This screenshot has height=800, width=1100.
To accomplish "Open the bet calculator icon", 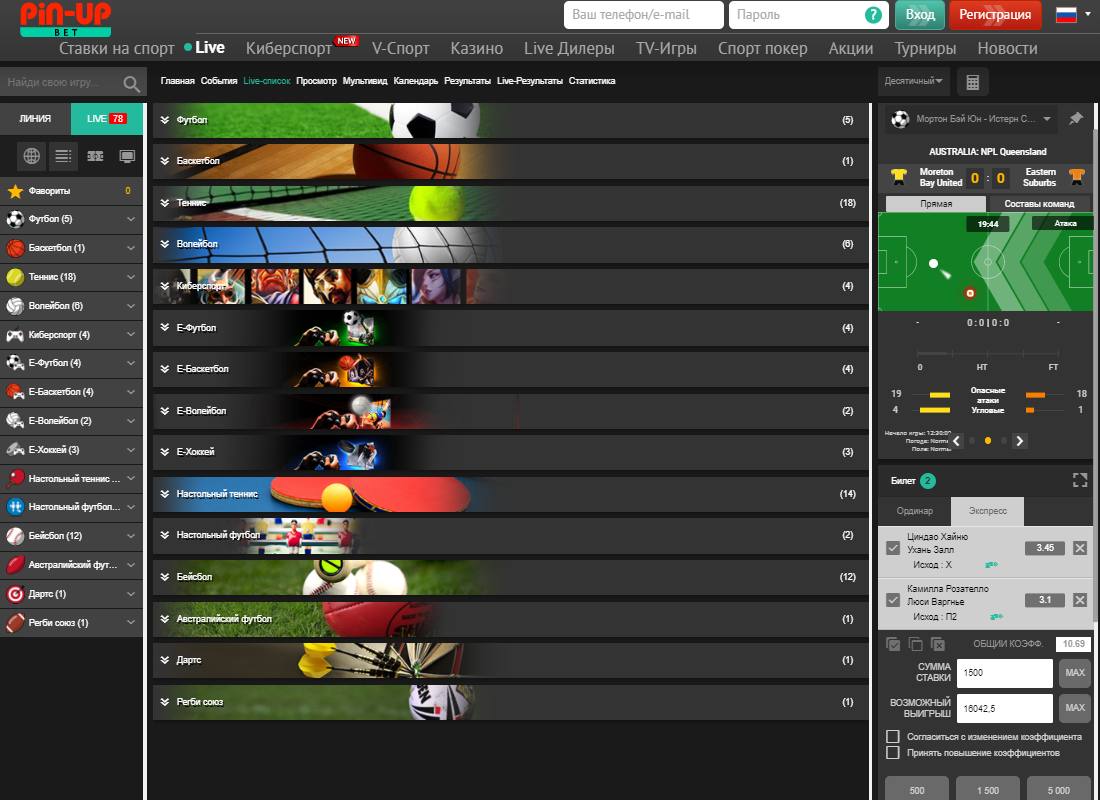I will (973, 81).
